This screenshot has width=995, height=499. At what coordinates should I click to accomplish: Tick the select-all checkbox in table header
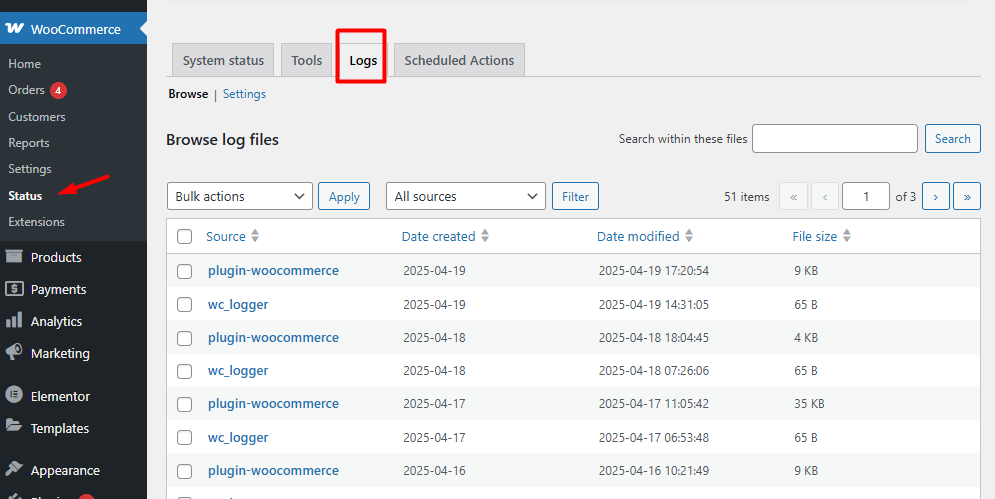click(185, 237)
